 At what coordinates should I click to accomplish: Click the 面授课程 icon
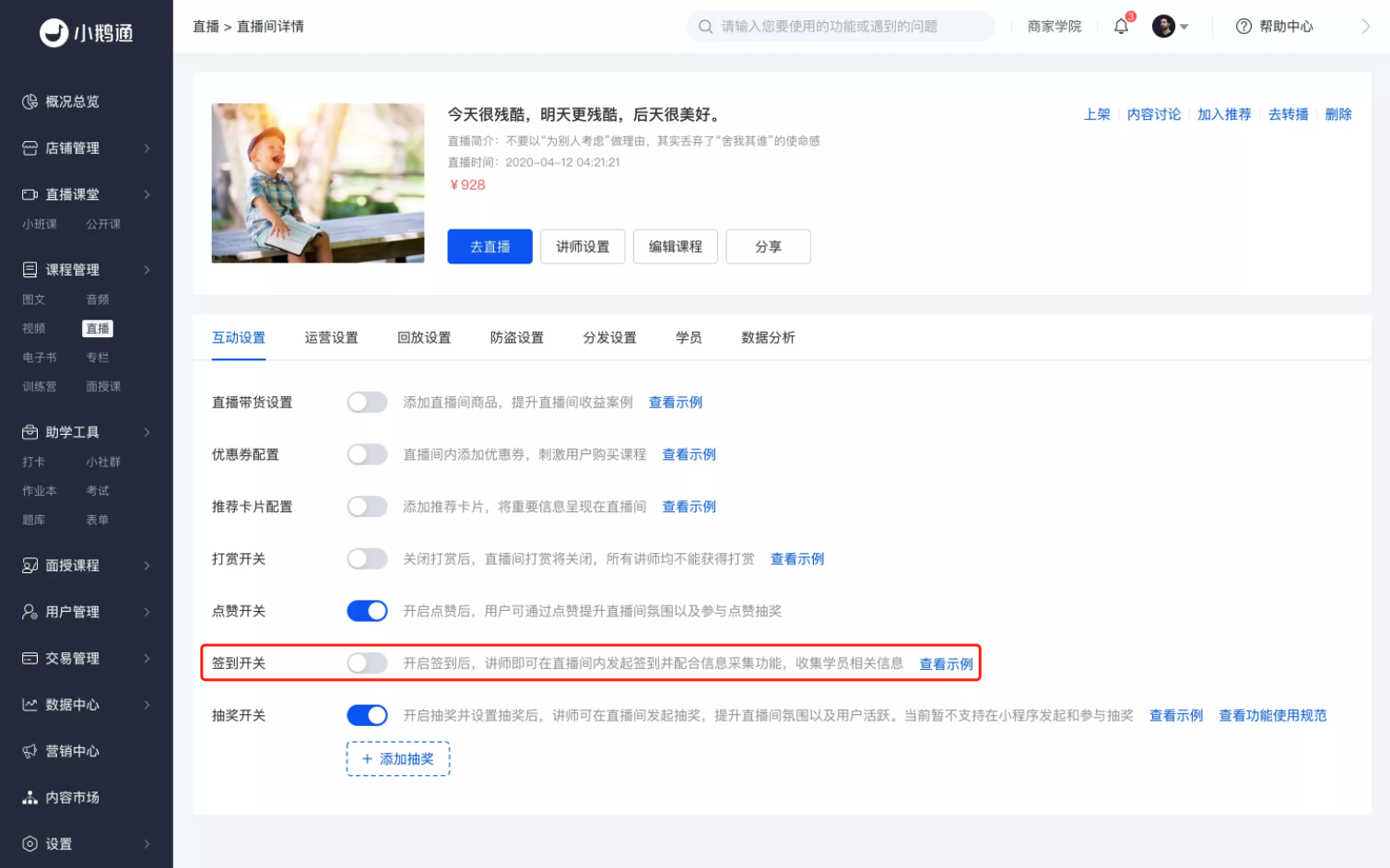pyautogui.click(x=29, y=566)
